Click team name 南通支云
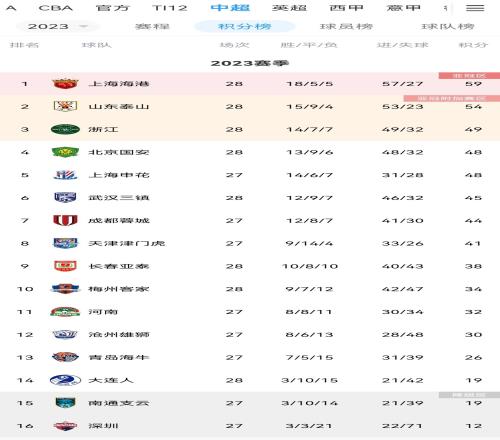Image resolution: width=500 pixels, height=440 pixels. 119,403
